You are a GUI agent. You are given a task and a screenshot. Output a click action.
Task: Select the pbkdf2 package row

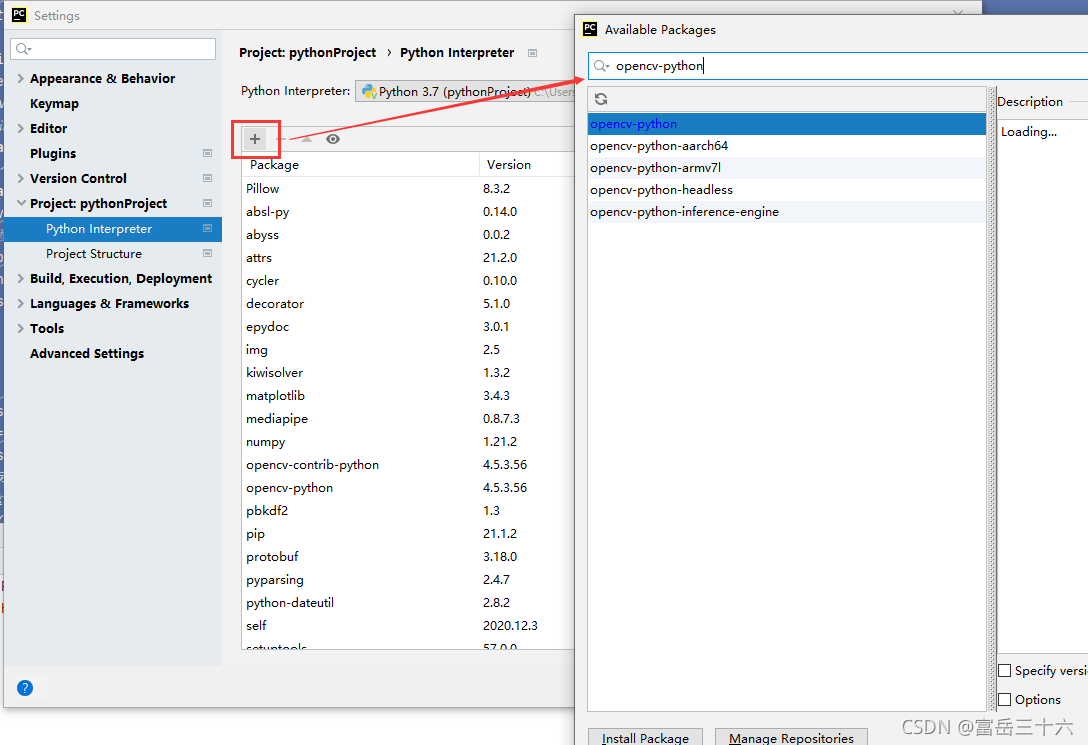pos(408,511)
